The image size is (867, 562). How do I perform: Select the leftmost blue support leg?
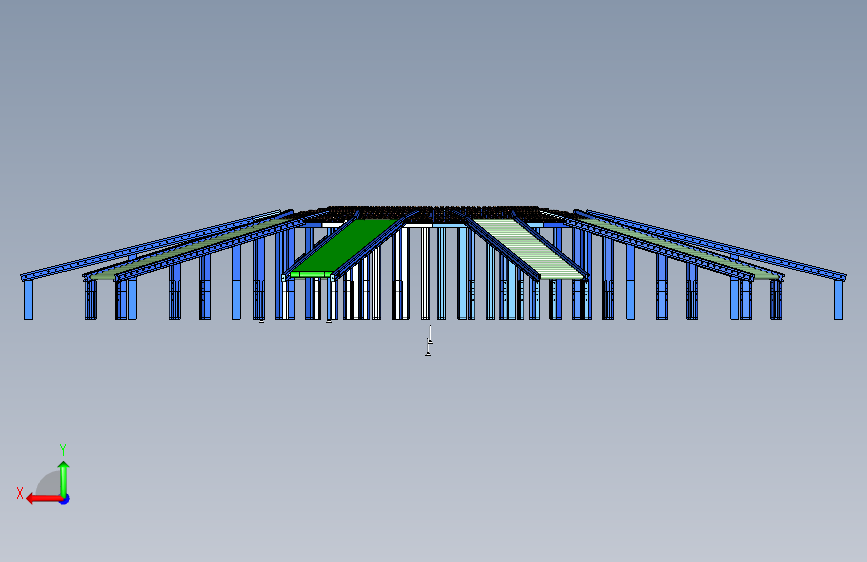coord(28,299)
